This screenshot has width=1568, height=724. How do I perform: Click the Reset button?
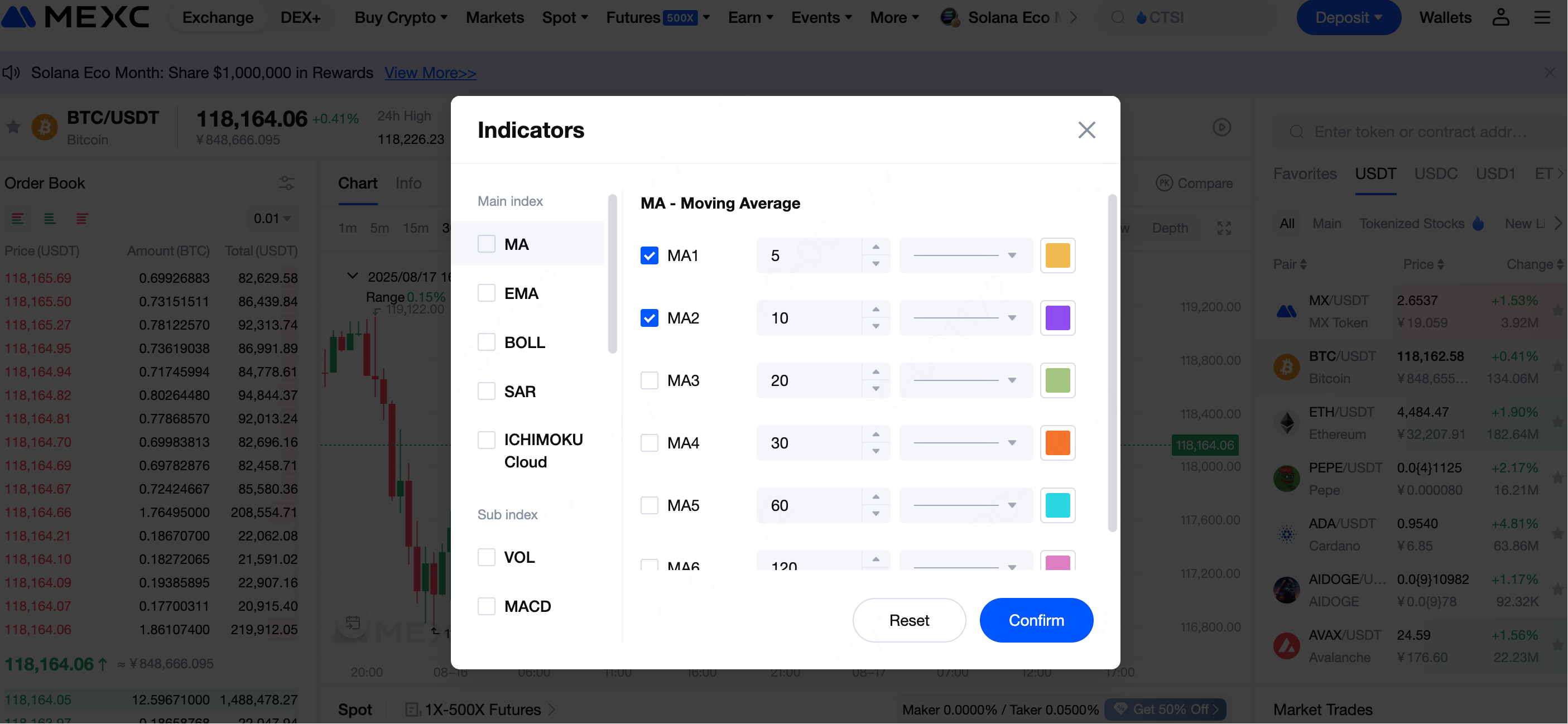908,620
